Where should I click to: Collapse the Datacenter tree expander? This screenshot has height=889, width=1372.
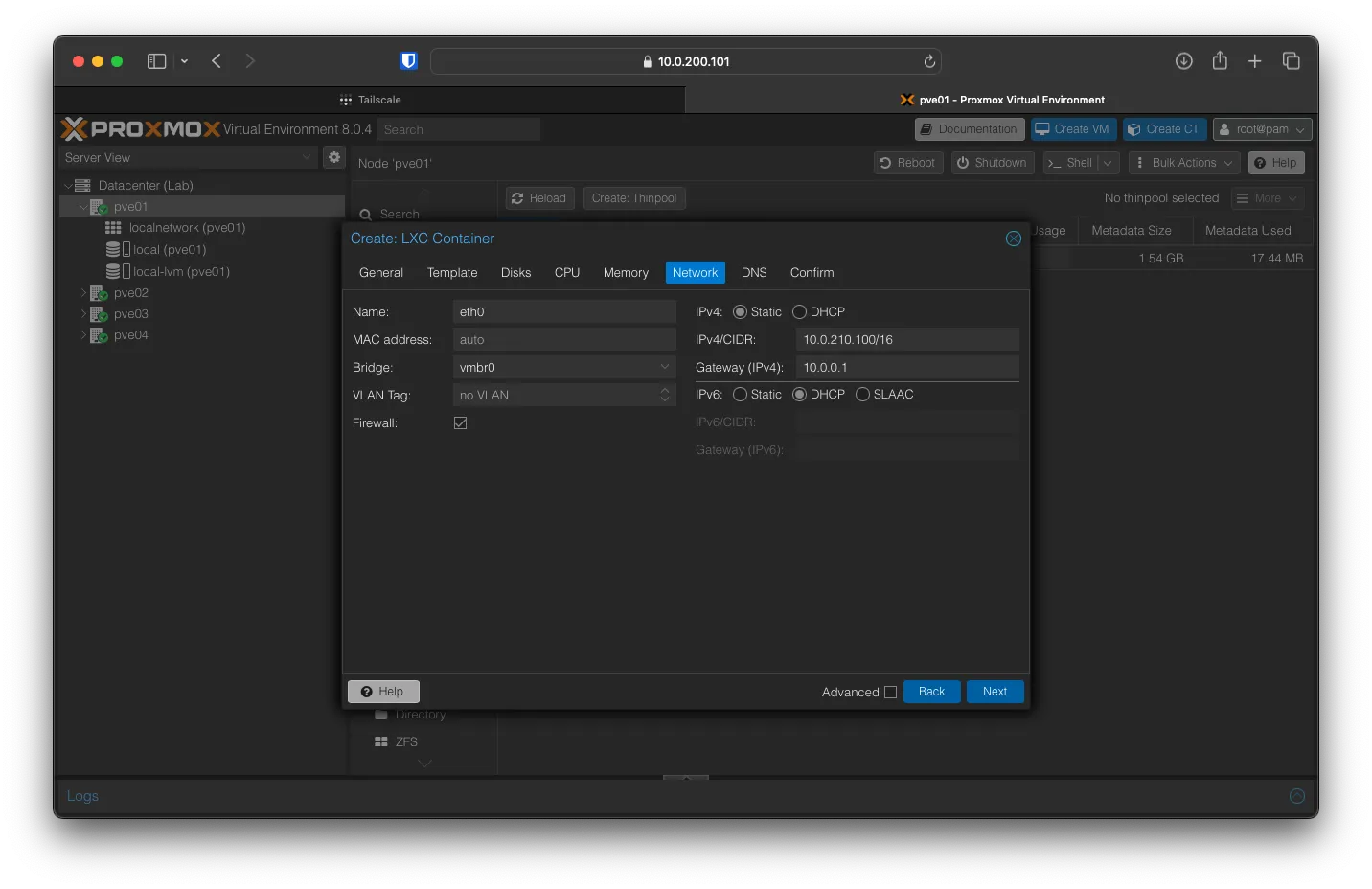pos(68,186)
